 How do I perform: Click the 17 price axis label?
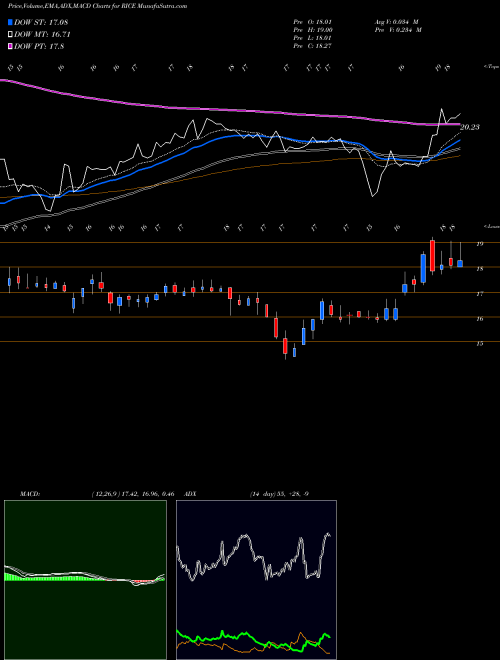click(480, 294)
